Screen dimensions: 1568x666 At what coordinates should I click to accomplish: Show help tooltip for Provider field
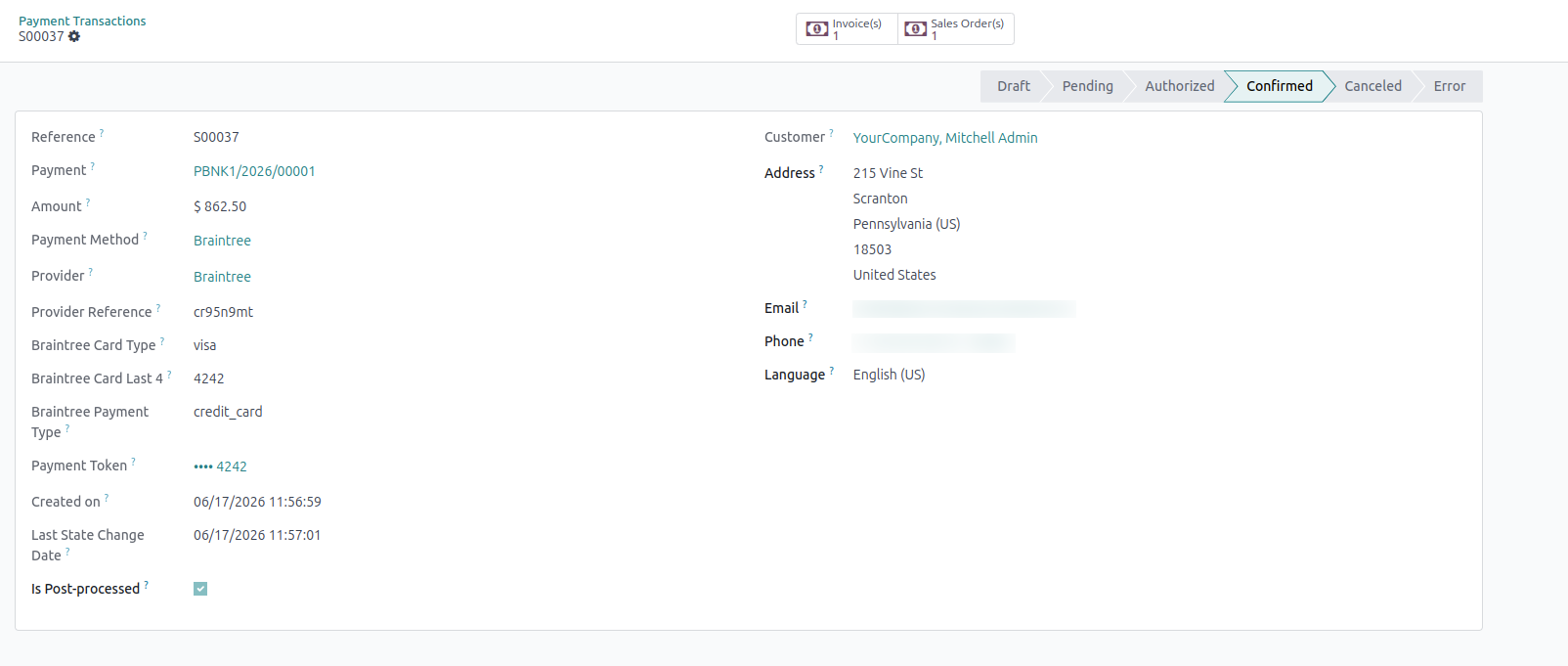tap(91, 272)
